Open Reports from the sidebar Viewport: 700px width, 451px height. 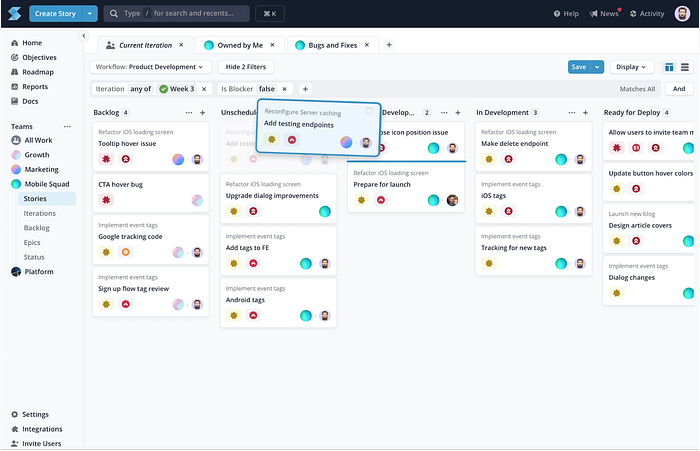tap(29, 87)
